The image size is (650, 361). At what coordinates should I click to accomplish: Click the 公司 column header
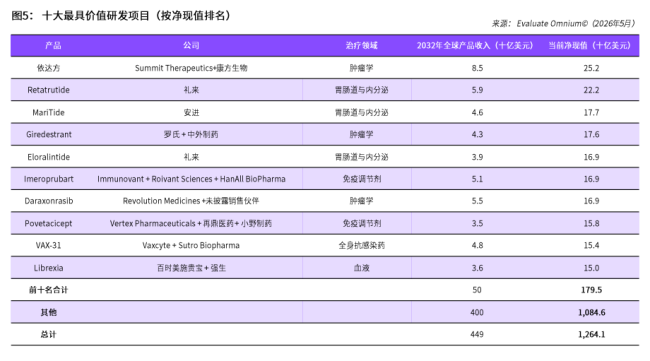(x=191, y=46)
